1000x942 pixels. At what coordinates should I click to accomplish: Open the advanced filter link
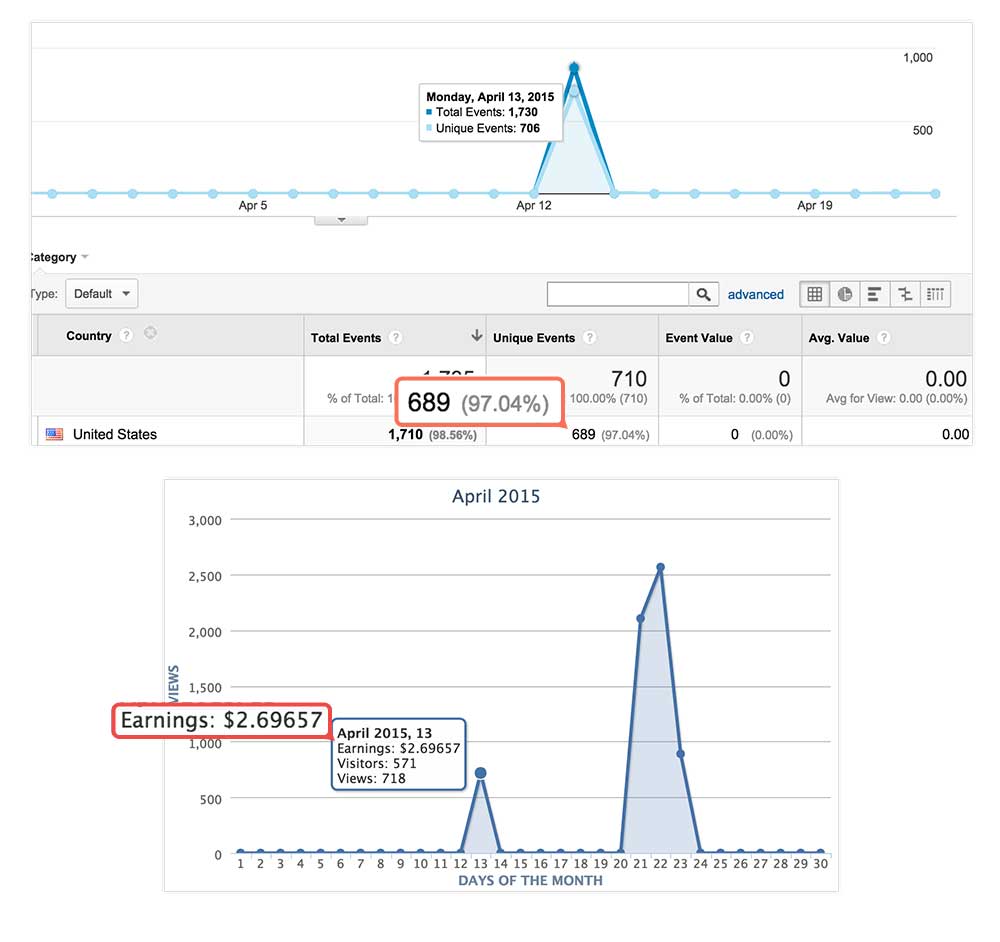coord(755,294)
